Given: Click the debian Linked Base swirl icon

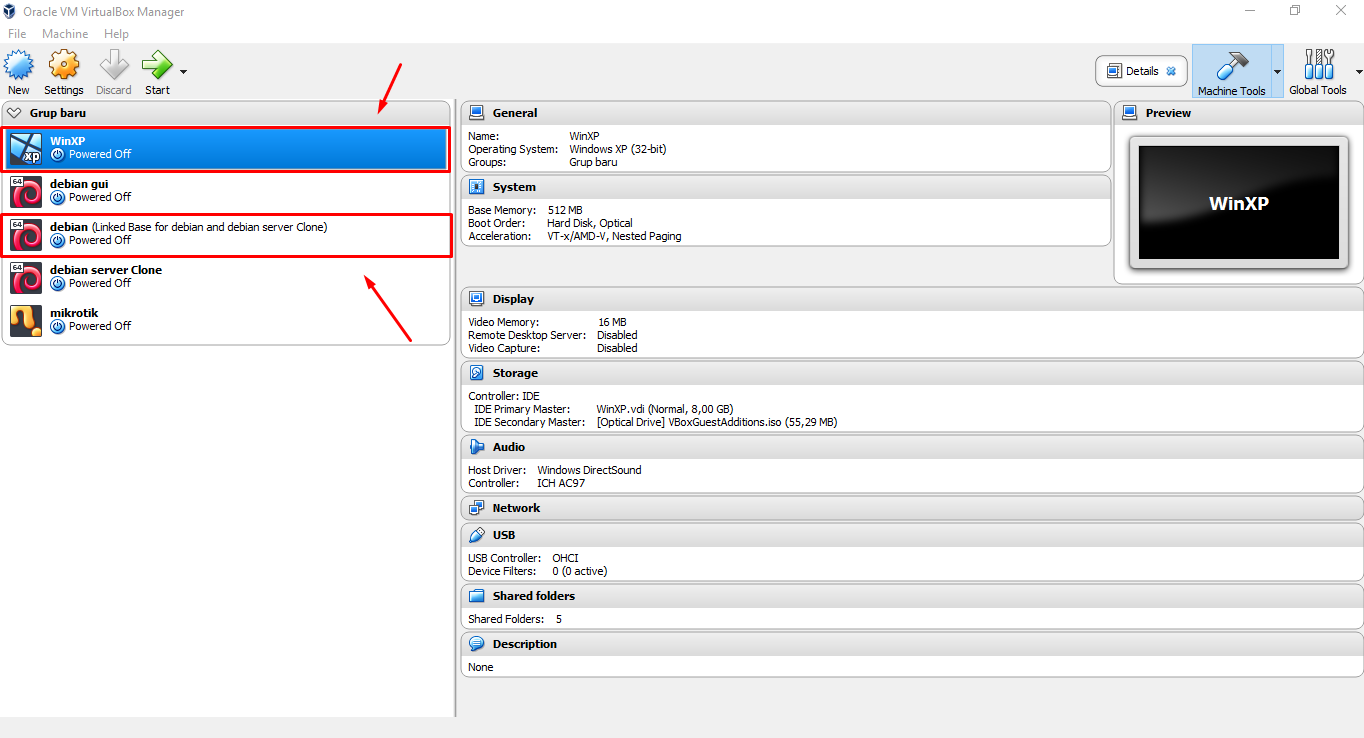Looking at the screenshot, I should click(x=26, y=235).
